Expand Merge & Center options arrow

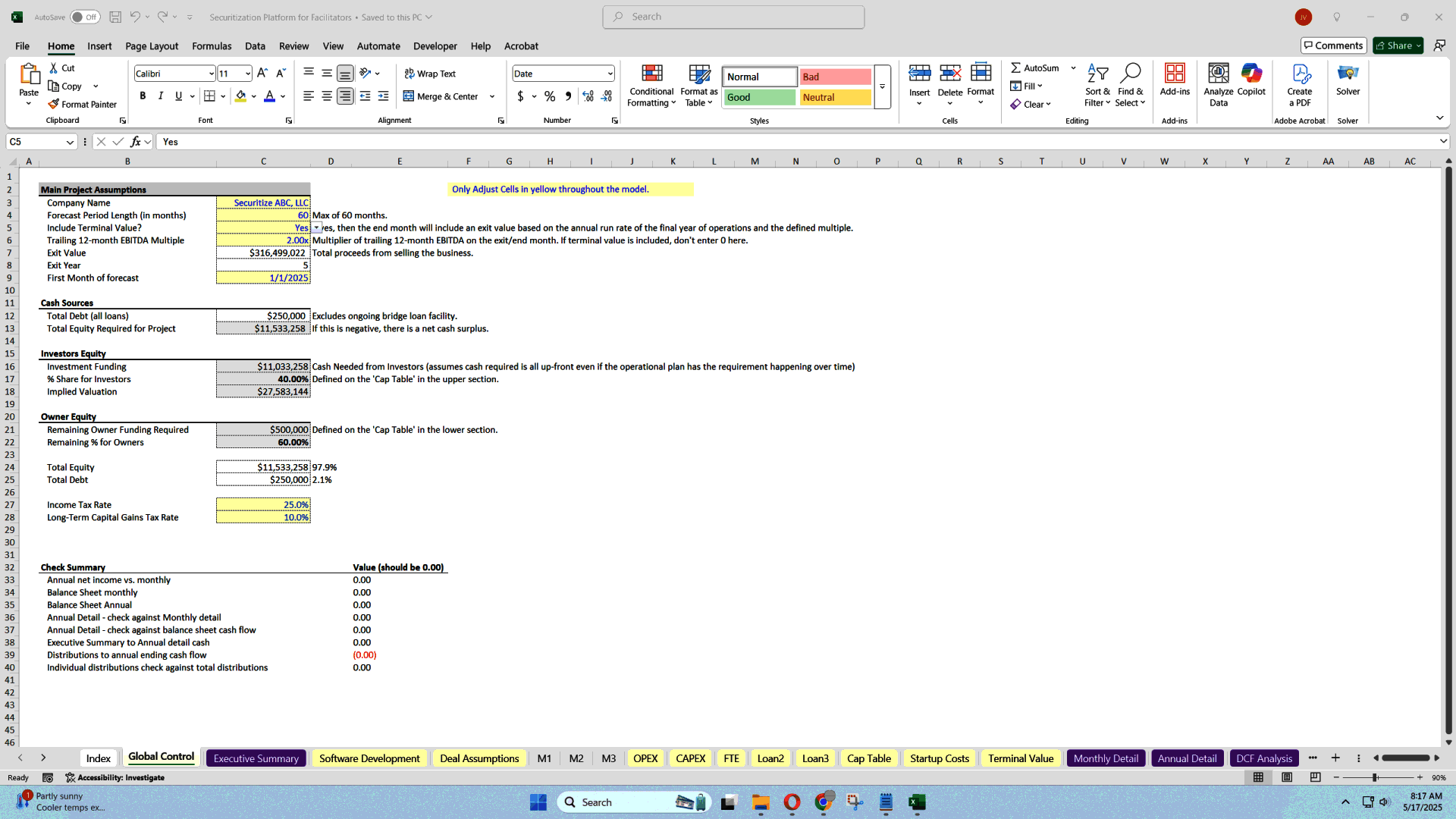pos(492,96)
